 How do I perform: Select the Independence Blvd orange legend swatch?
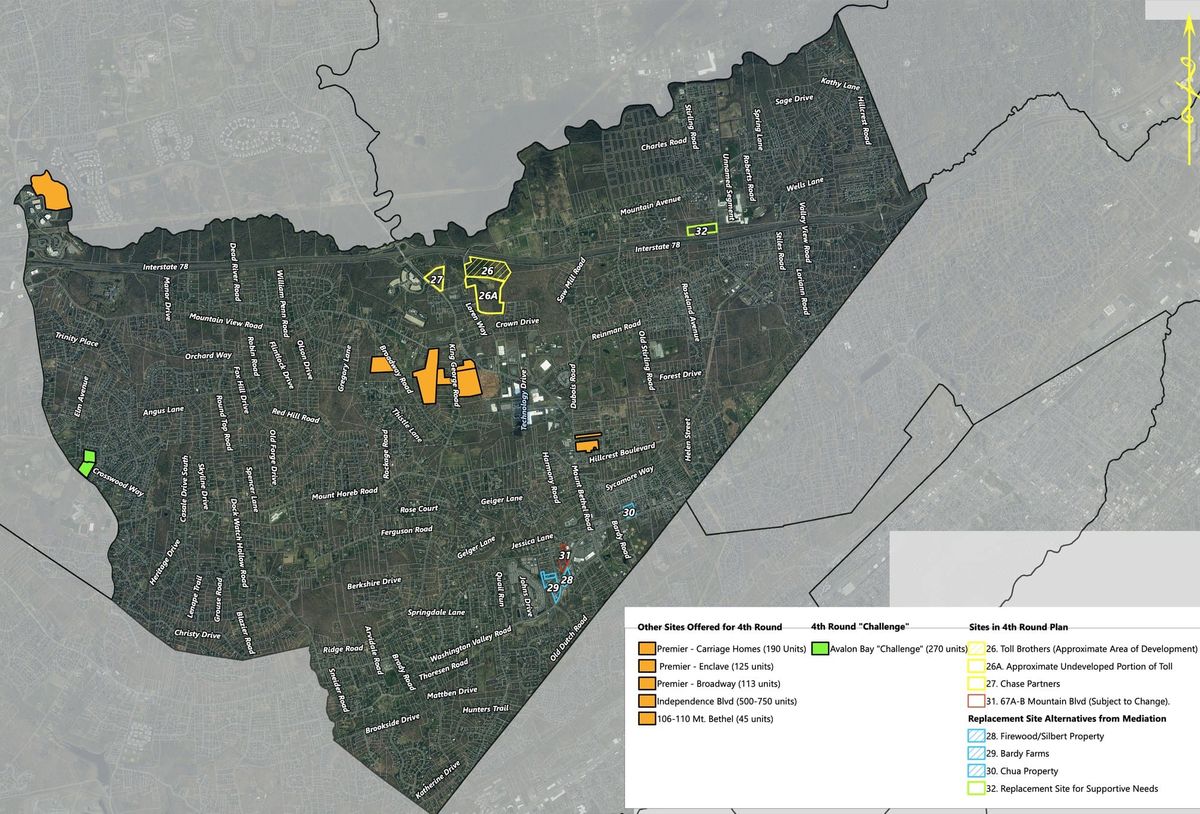point(646,701)
